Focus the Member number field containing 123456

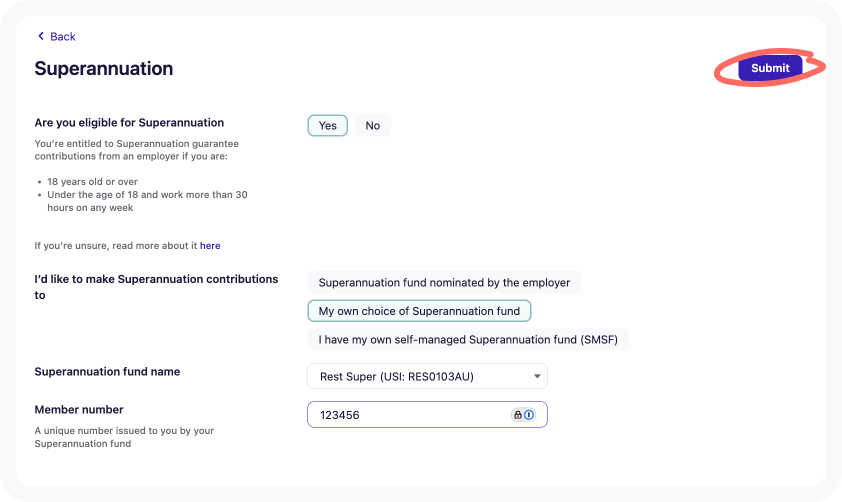click(427, 414)
